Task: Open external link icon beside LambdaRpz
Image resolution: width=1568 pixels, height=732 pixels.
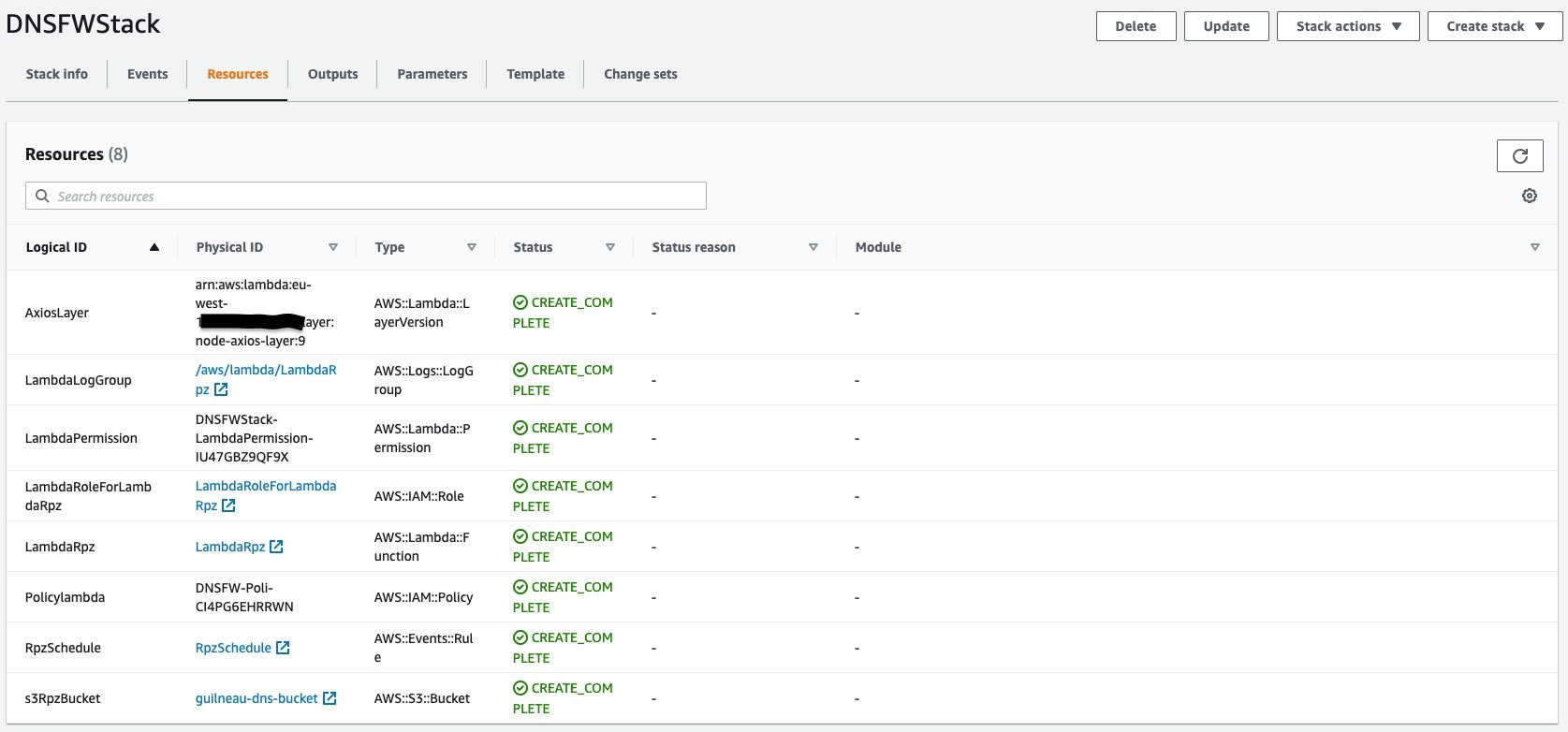Action: (276, 547)
